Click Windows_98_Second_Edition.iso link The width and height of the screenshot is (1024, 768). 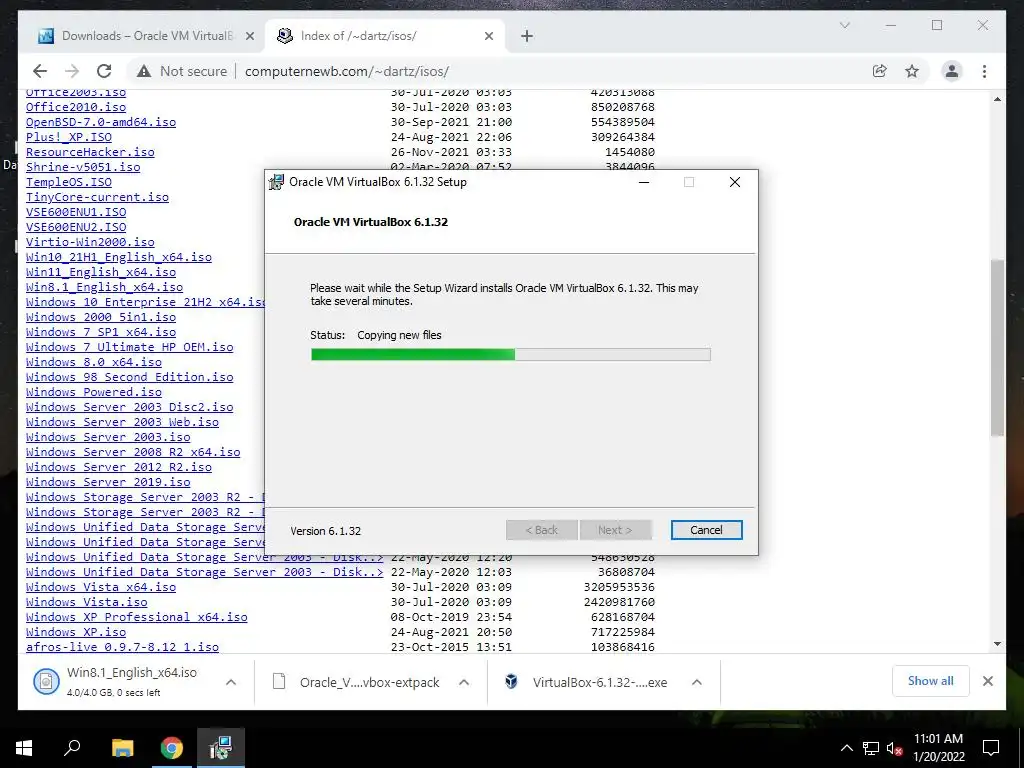pos(129,377)
